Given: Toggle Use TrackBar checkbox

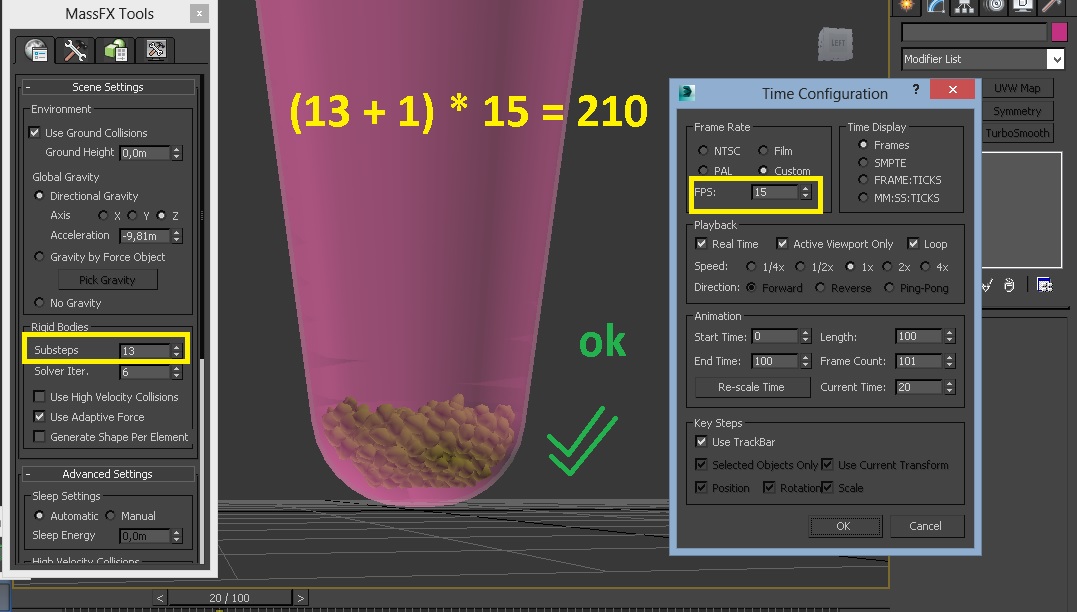Looking at the screenshot, I should tap(701, 442).
